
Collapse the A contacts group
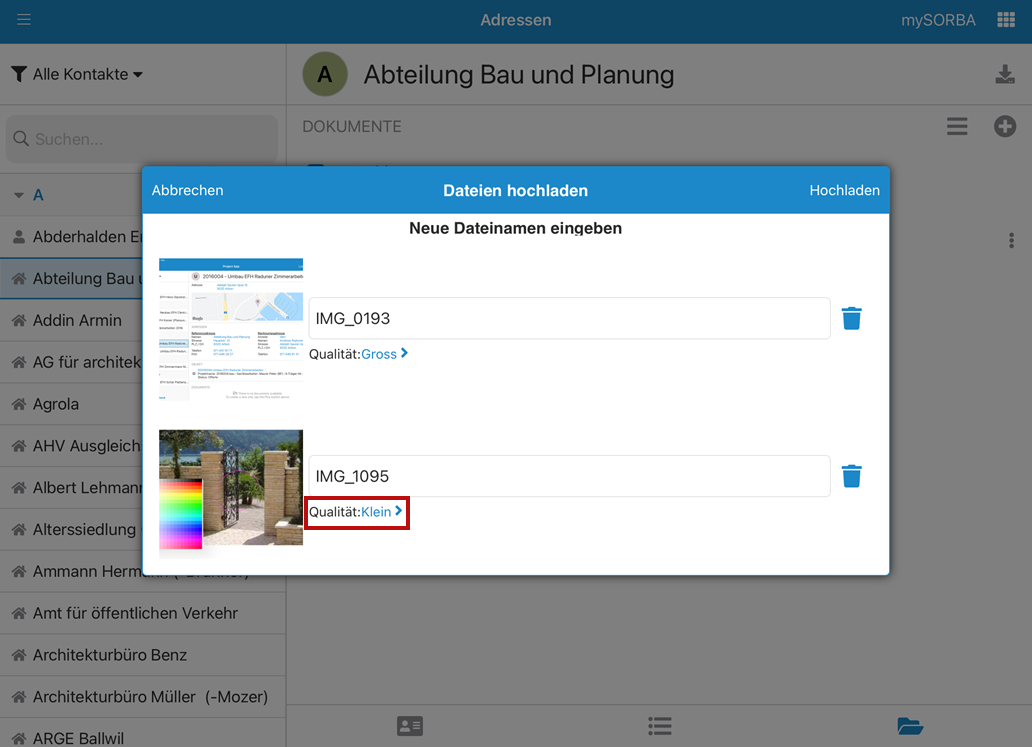[19, 195]
